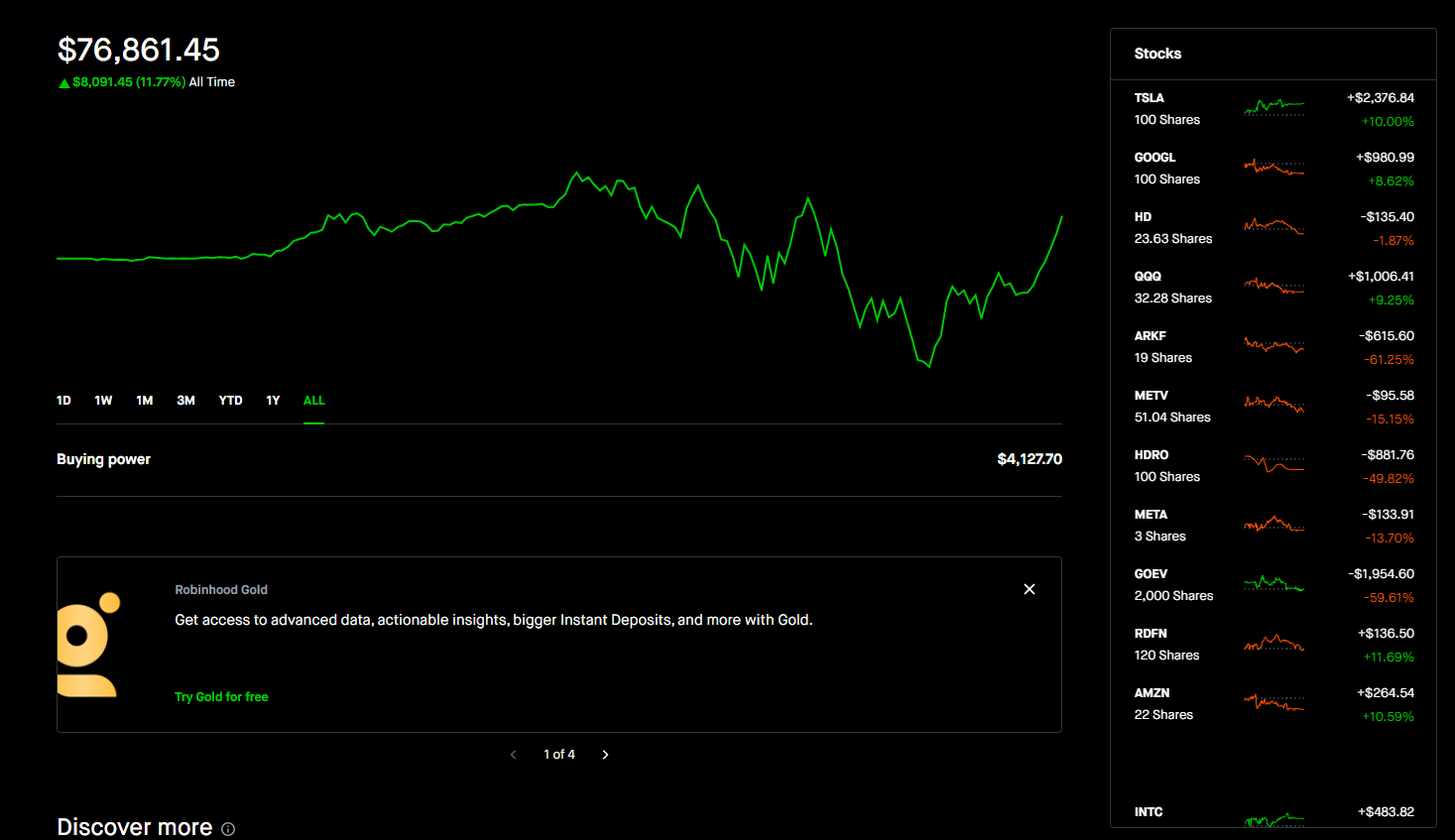The width and height of the screenshot is (1455, 840).
Task: Open the RDFN stock ticker
Action: (x=1151, y=634)
